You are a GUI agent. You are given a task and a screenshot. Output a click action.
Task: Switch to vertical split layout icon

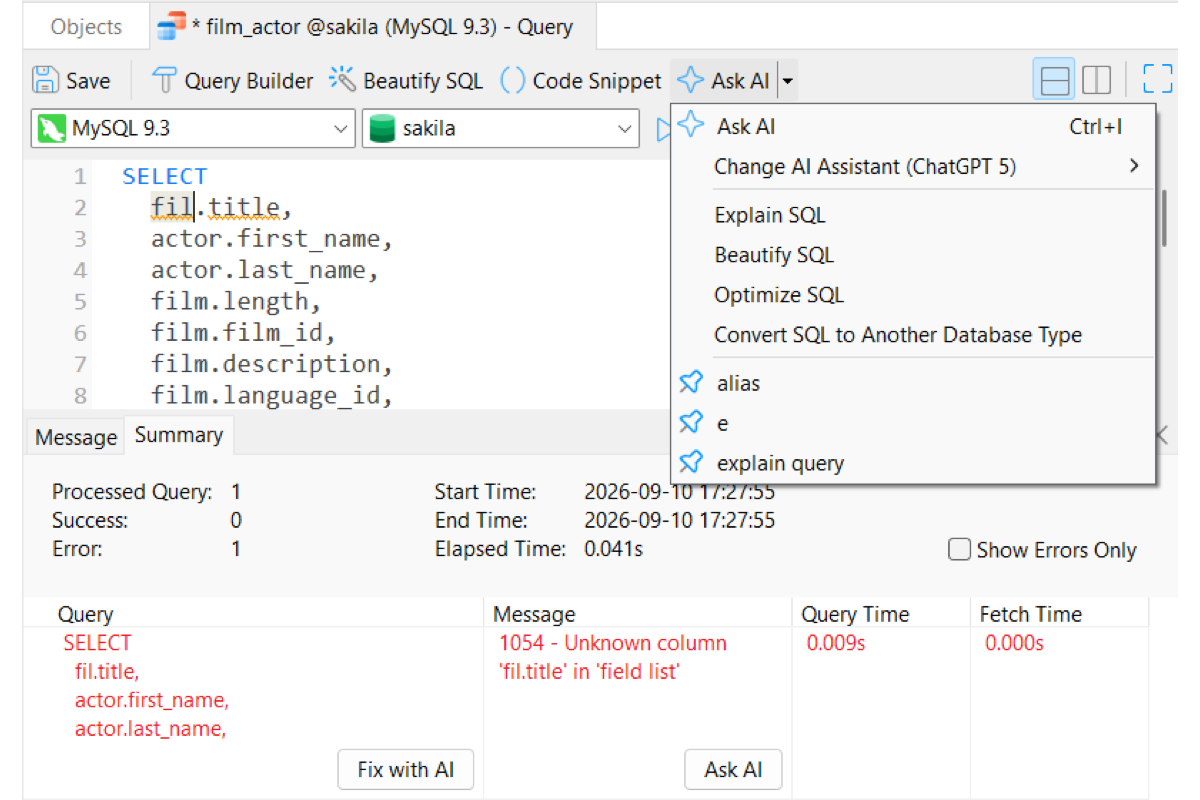click(1097, 80)
